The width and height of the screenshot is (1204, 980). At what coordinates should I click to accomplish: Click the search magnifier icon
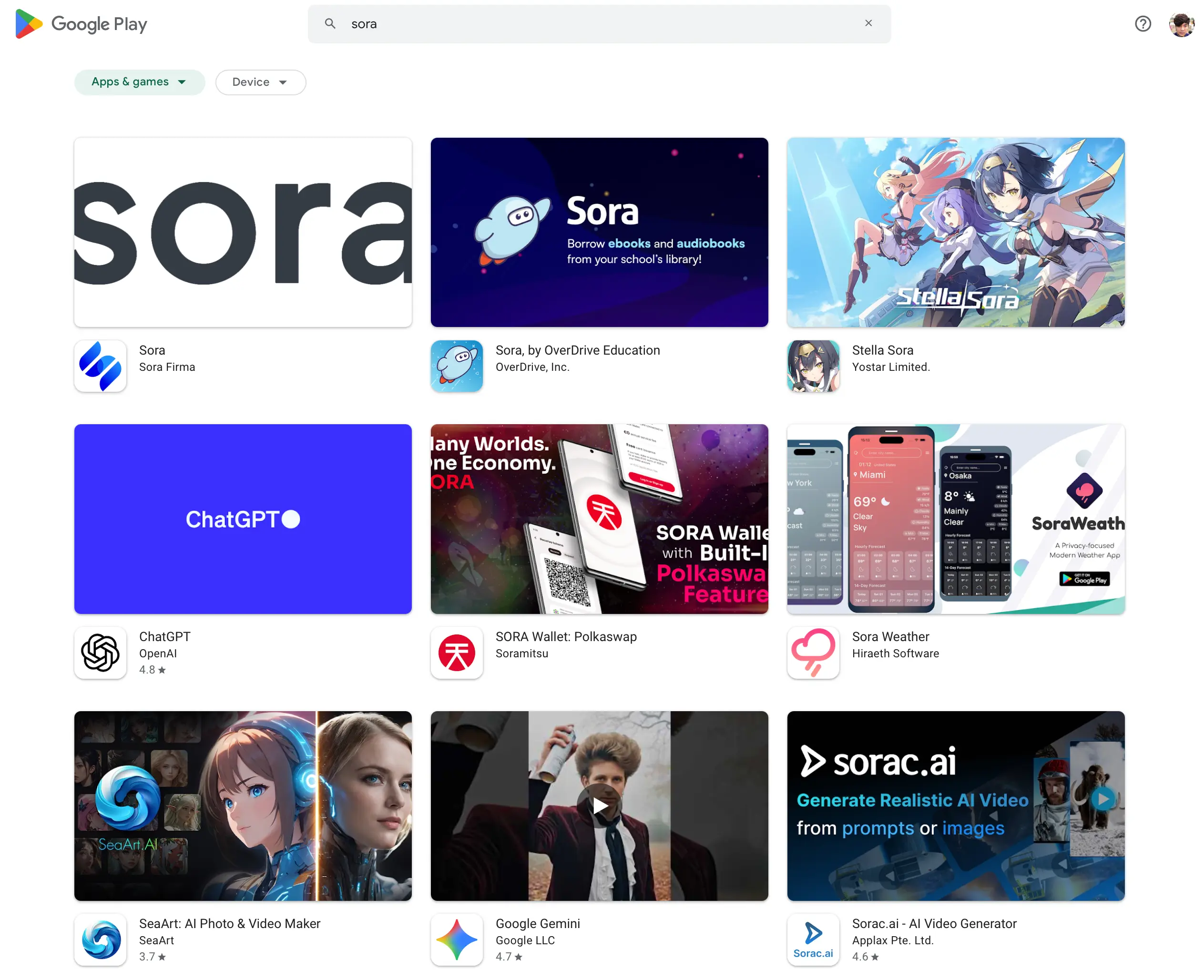click(x=330, y=24)
